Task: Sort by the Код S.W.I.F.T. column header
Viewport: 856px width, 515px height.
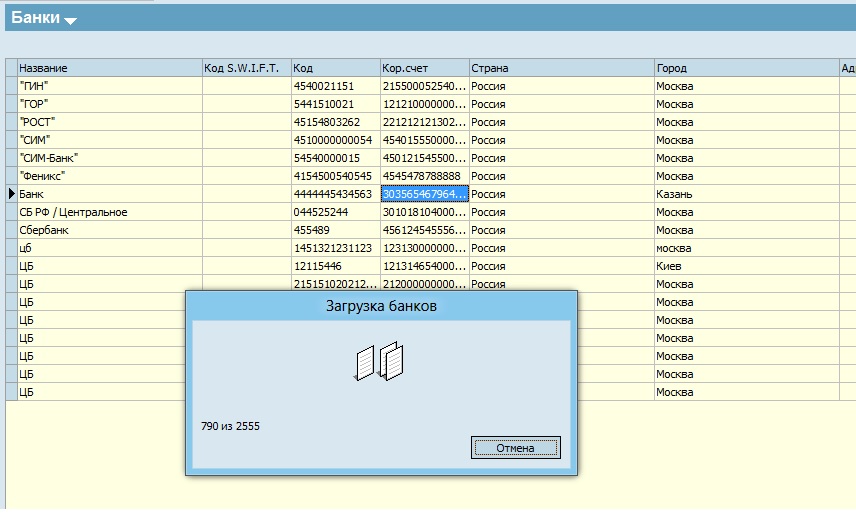Action: [x=247, y=68]
